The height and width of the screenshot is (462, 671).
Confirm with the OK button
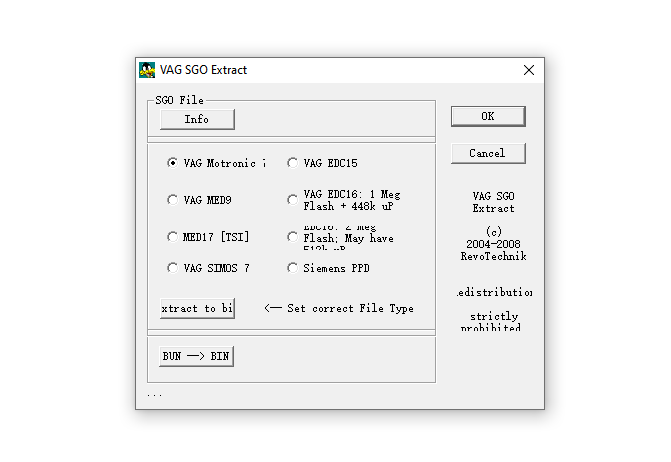[488, 116]
